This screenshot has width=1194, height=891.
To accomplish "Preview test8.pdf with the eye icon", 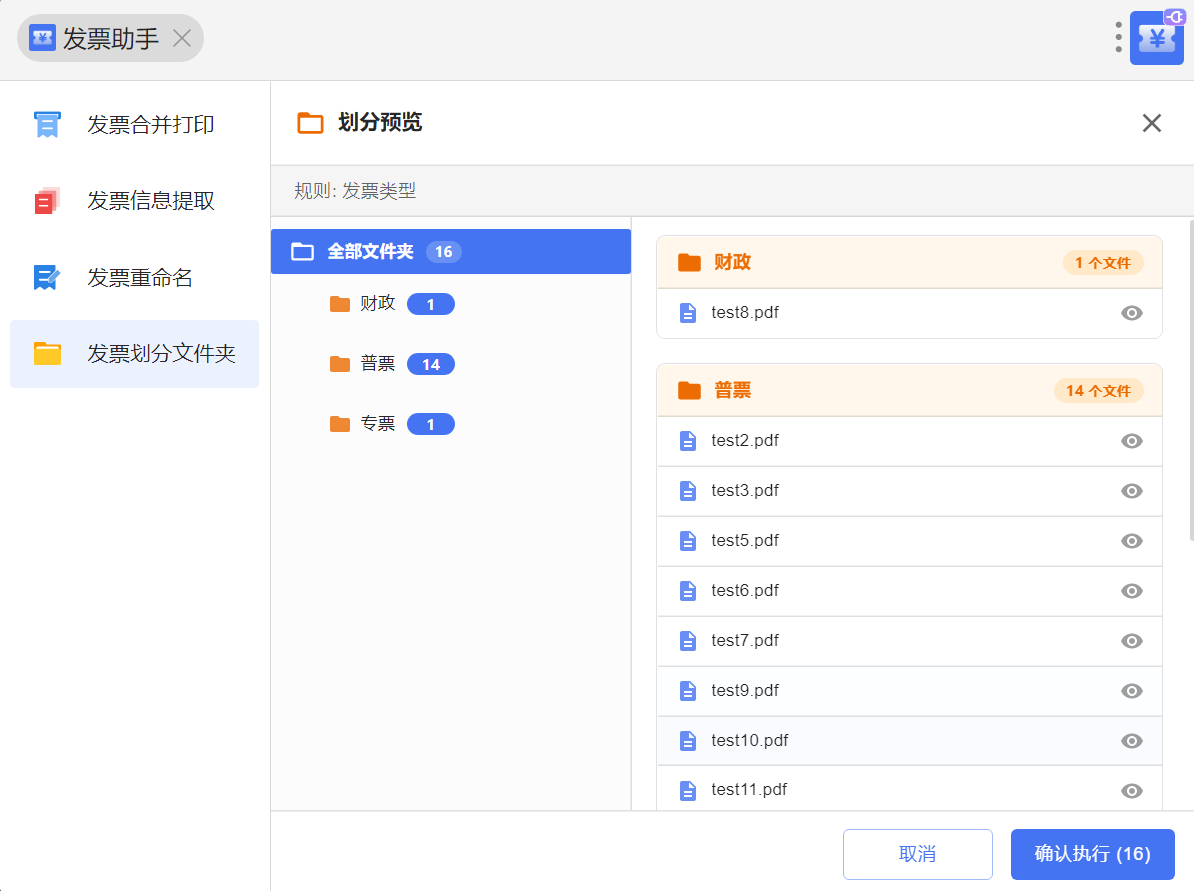I will click(x=1131, y=313).
